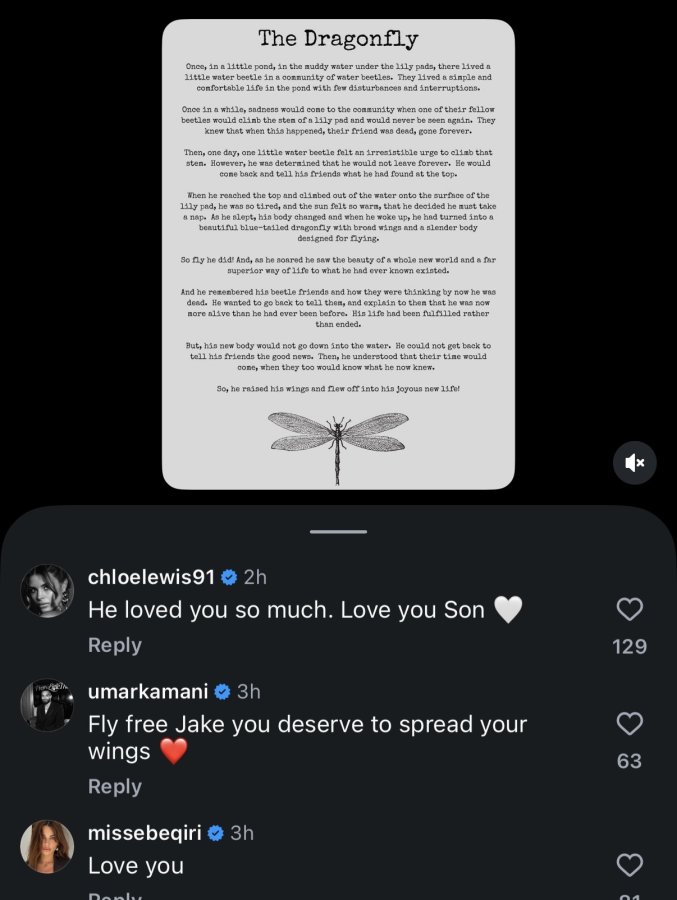Tap the umarkamani username
Image resolution: width=677 pixels, height=900 pixels.
coord(148,691)
